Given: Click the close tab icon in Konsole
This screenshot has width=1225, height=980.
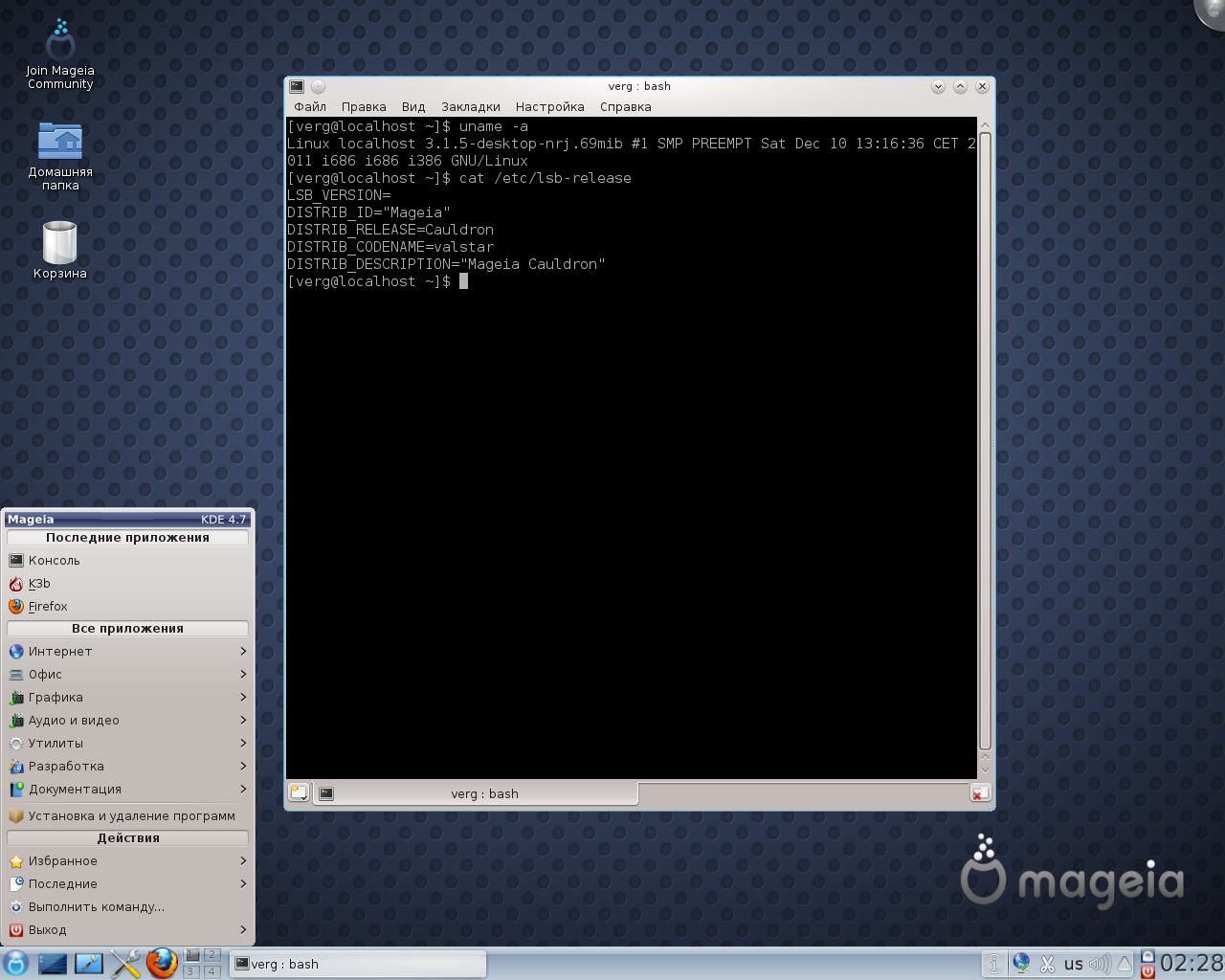Looking at the screenshot, I should coord(979,793).
